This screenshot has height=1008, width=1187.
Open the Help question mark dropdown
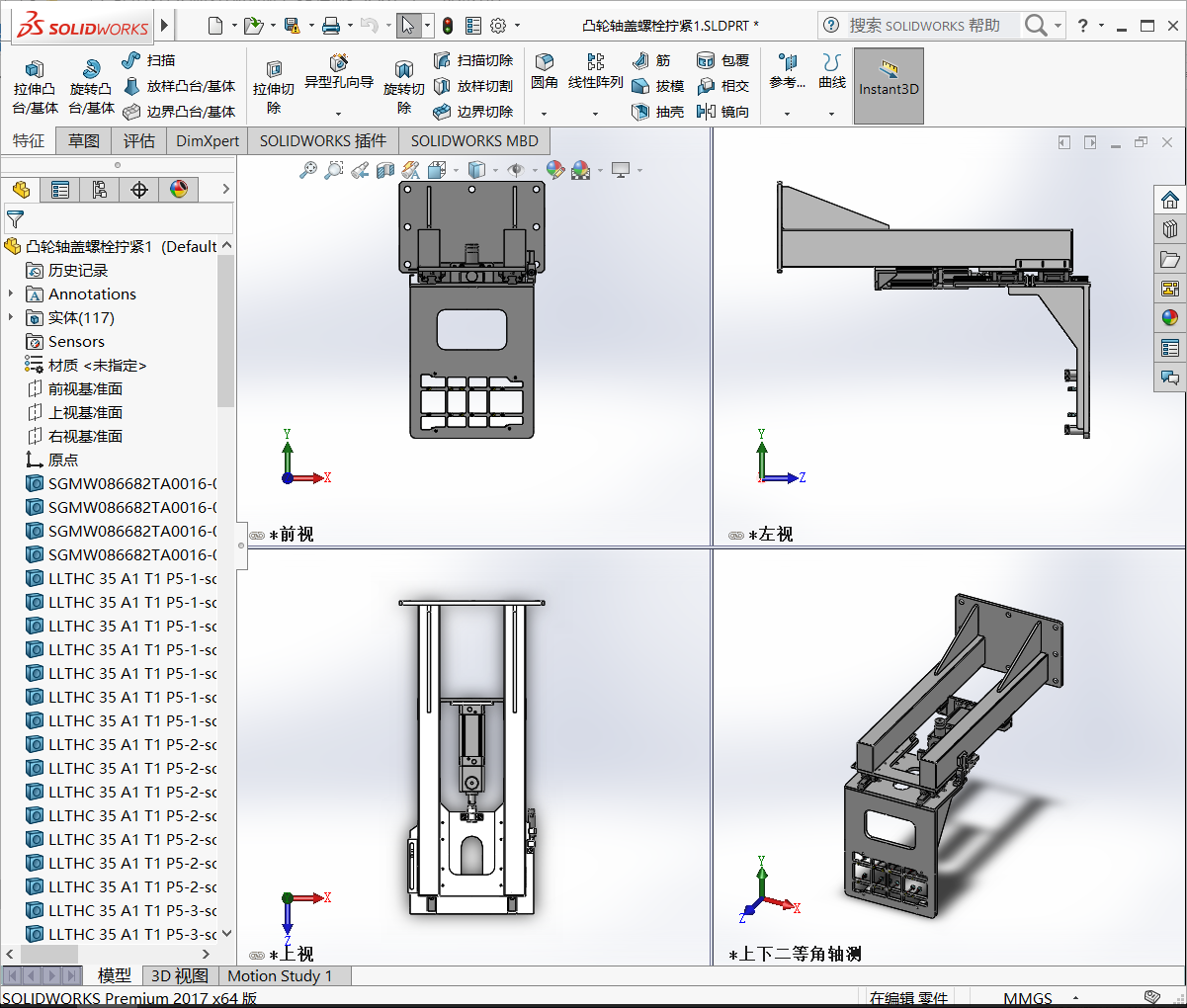click(x=1102, y=26)
